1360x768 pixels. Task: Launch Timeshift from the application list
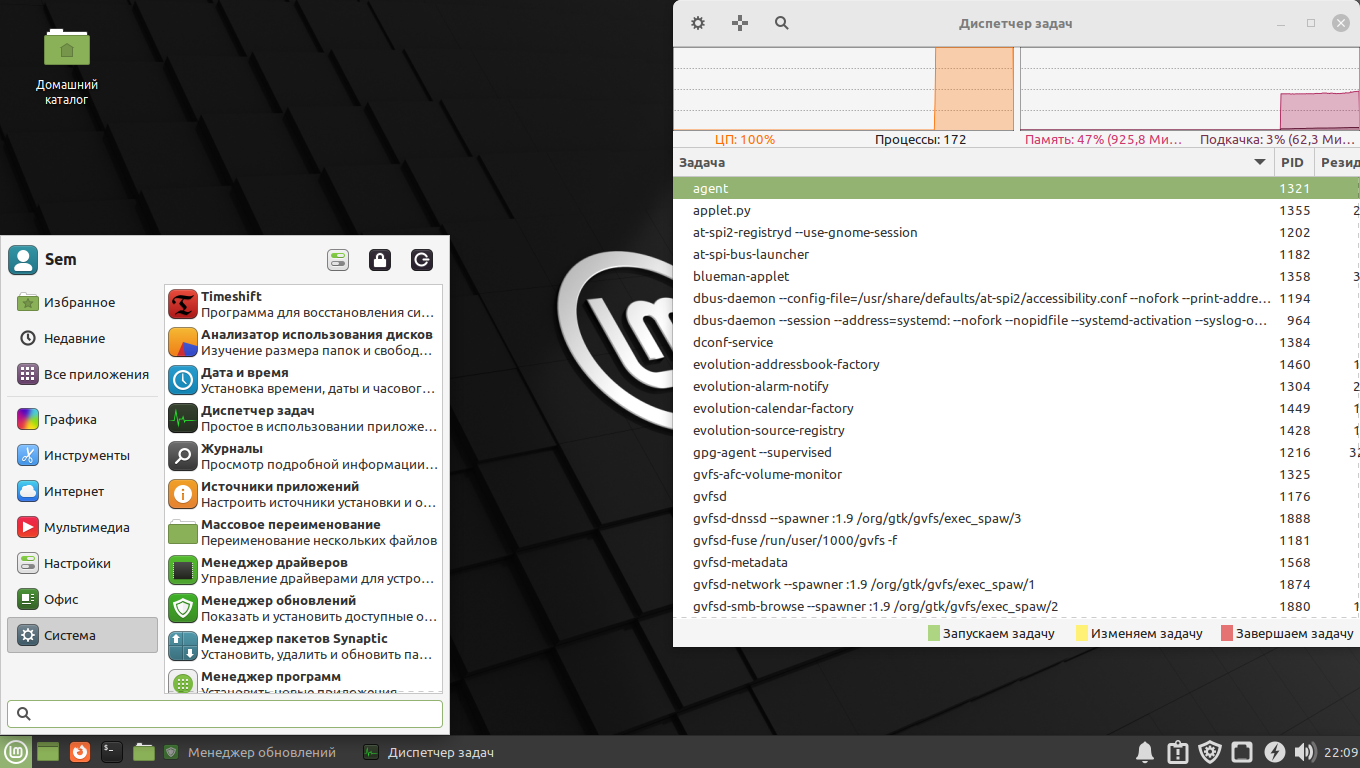[302, 304]
